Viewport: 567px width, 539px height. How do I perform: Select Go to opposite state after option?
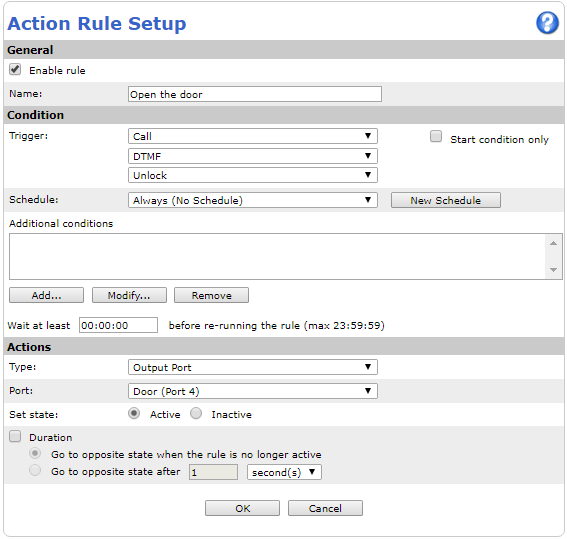pyautogui.click(x=35, y=470)
